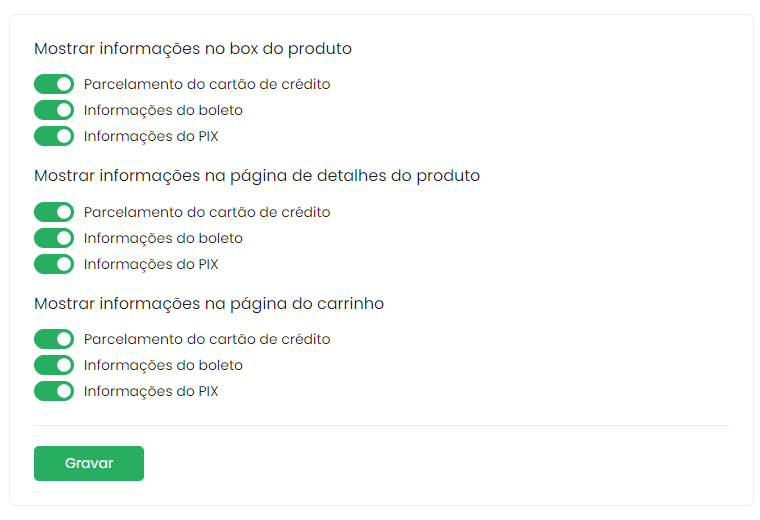The height and width of the screenshot is (520, 760).
Task: Turn off PIX information in product box section
Action: (x=54, y=136)
